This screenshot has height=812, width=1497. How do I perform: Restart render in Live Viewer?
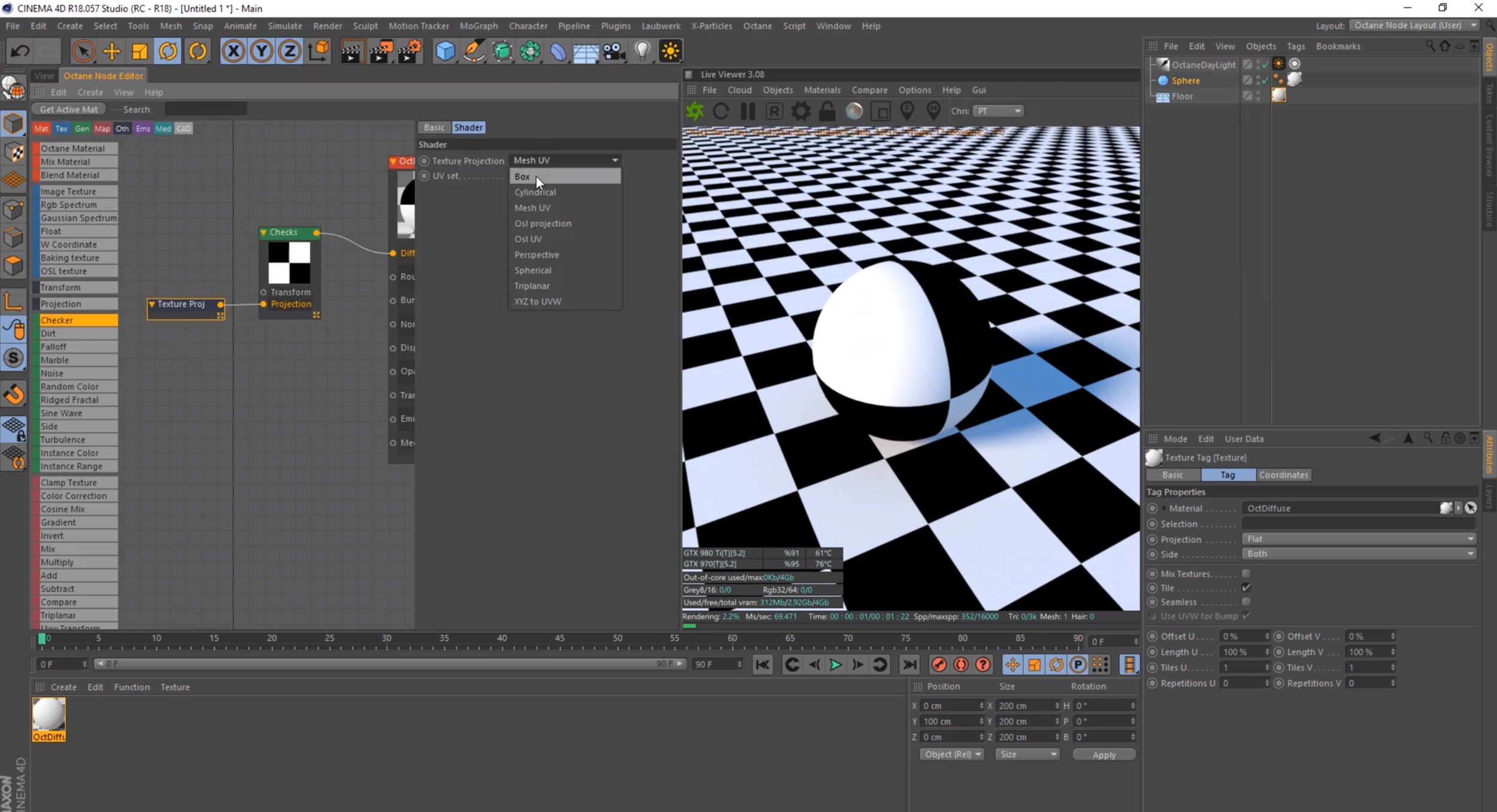[721, 111]
